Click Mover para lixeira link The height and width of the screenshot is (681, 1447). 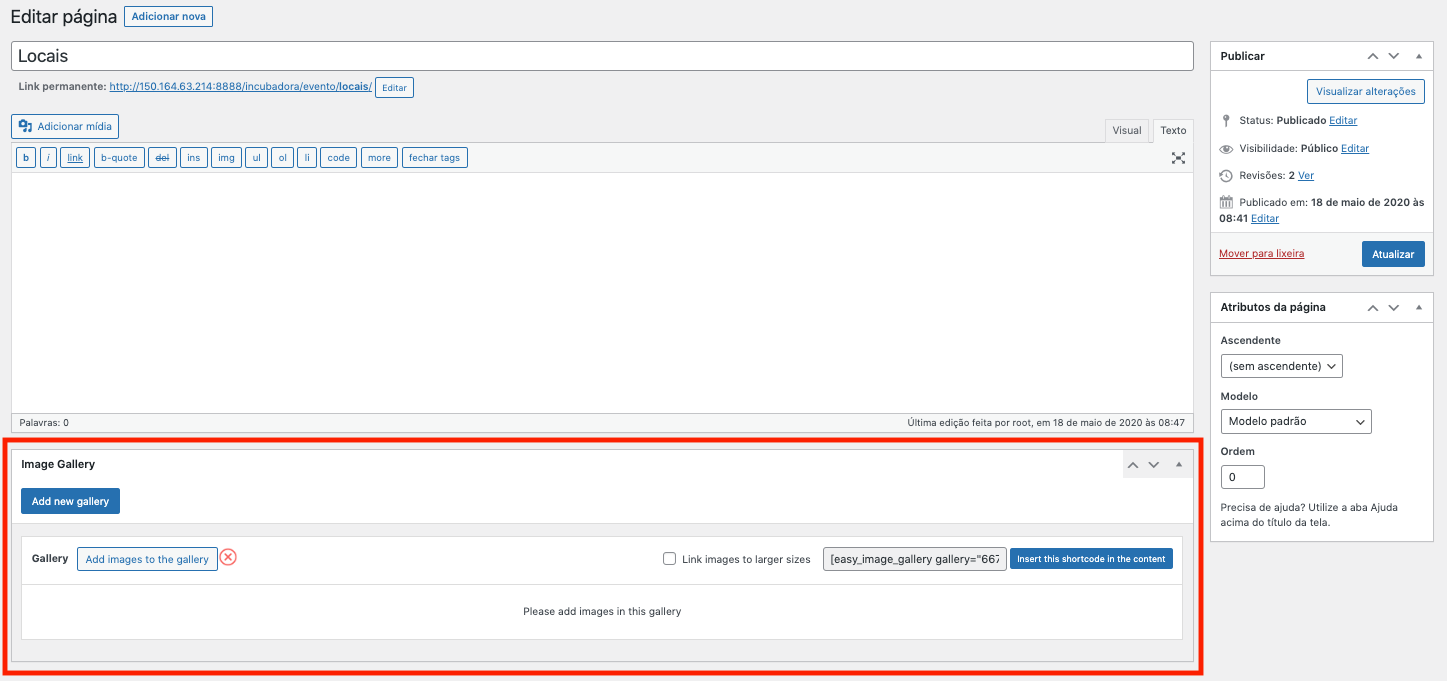1261,254
